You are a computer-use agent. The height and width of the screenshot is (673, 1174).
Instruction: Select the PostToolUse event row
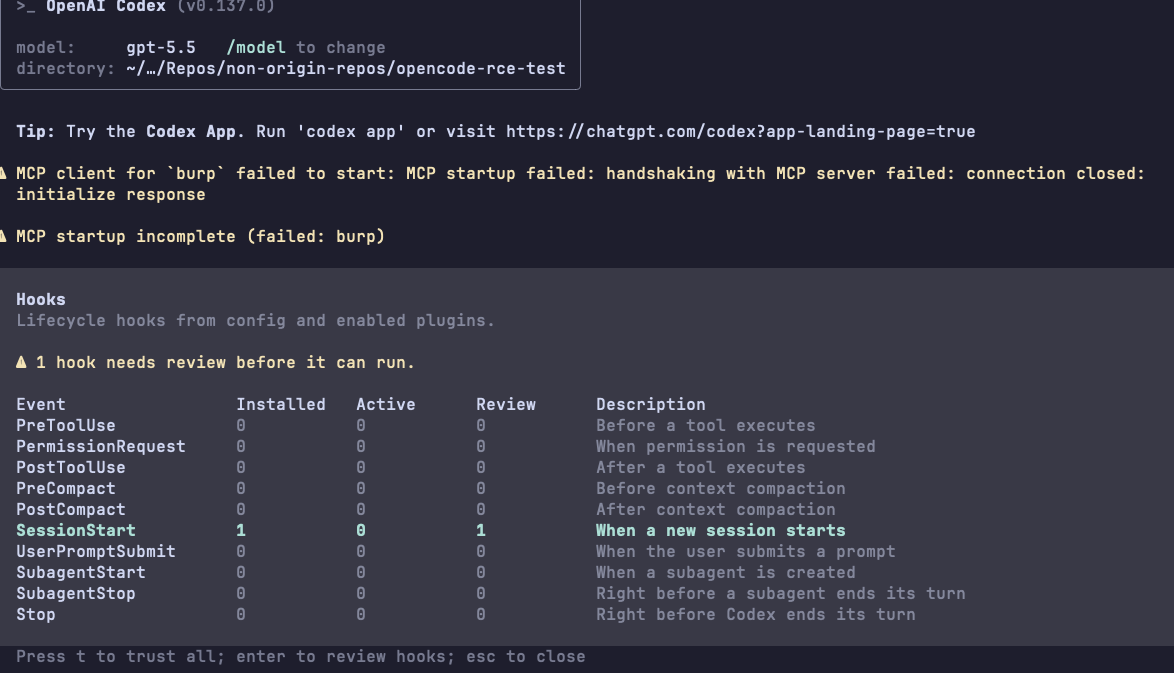click(411, 467)
